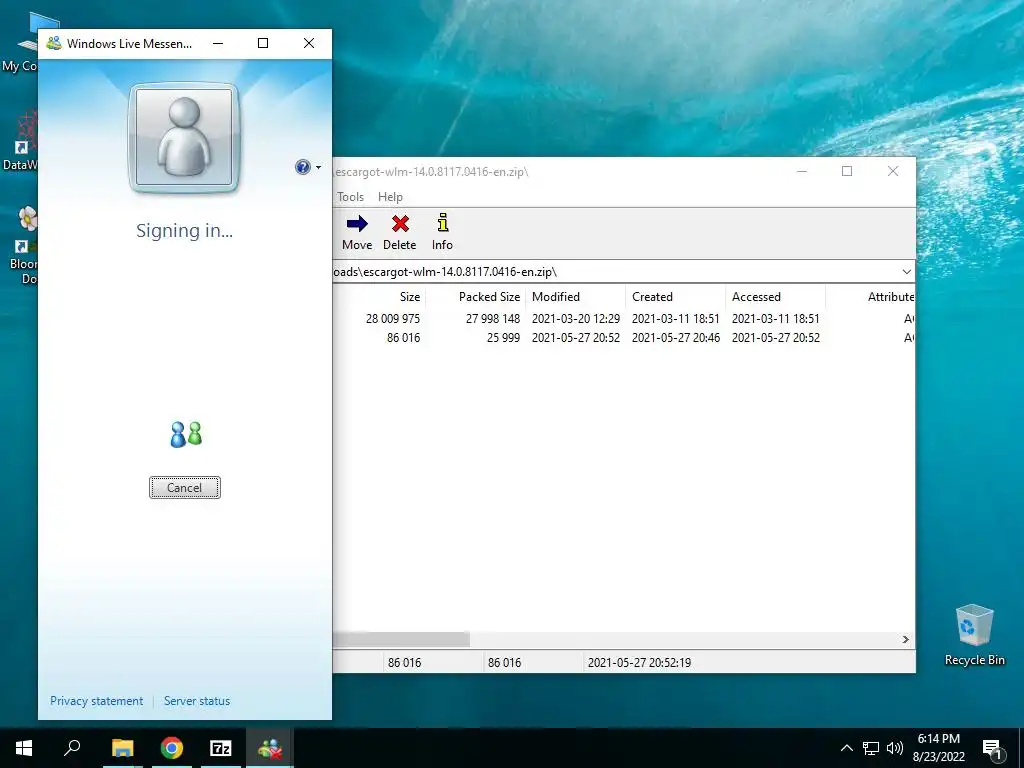
Task: Open File Explorer from the taskbar
Action: pos(122,748)
